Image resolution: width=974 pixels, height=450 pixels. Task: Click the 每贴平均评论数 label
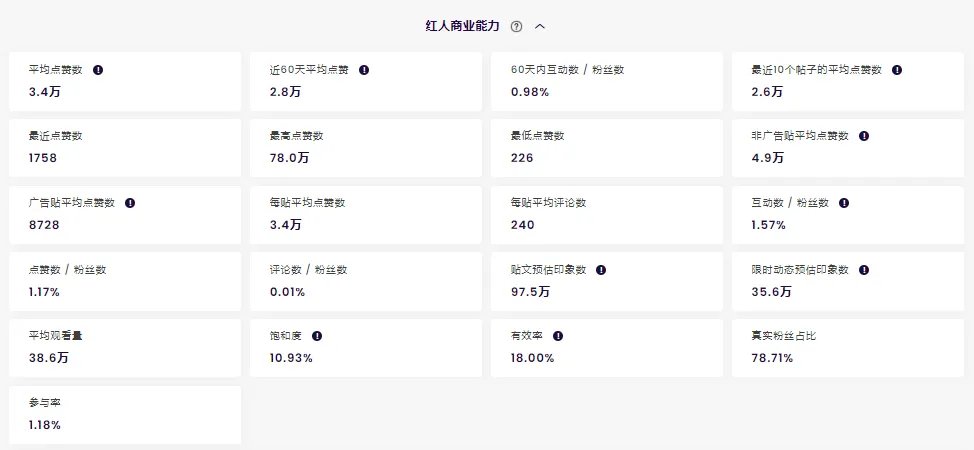[548, 203]
